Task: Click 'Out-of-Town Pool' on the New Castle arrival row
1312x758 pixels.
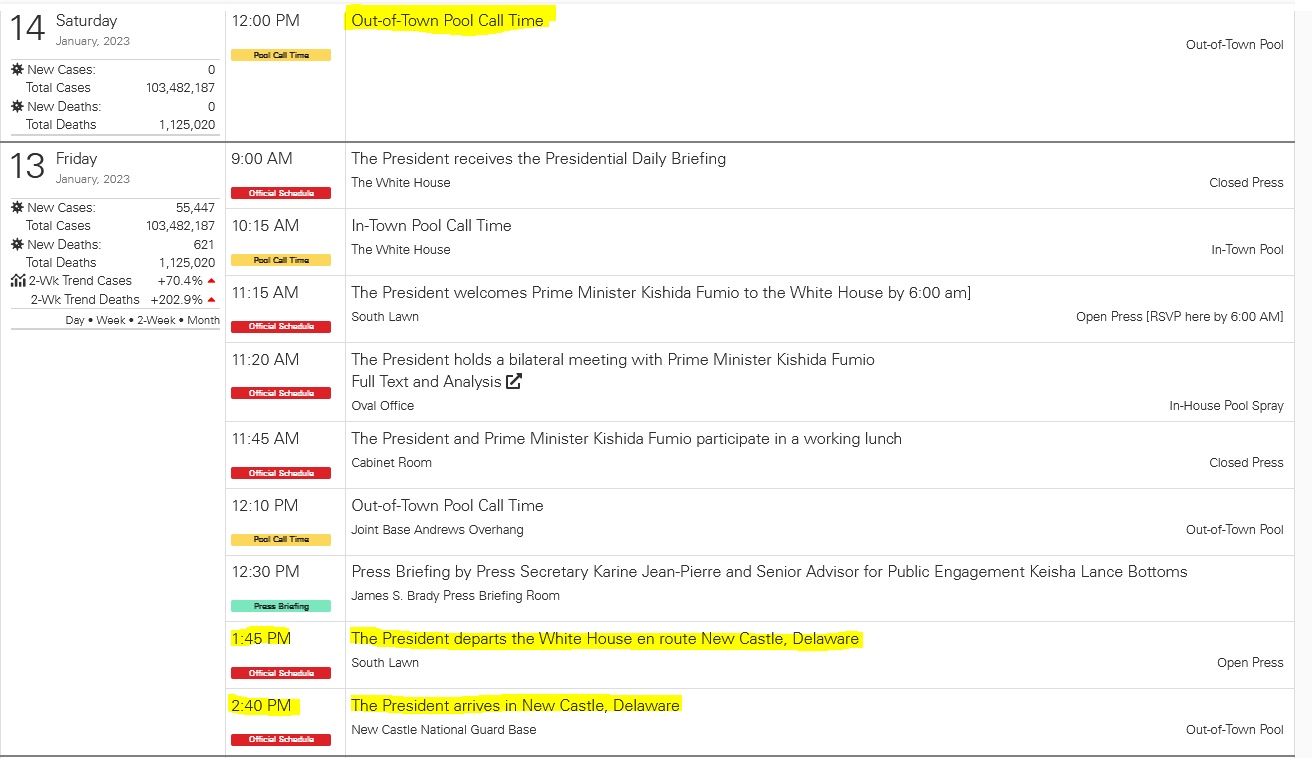Action: [x=1235, y=730]
